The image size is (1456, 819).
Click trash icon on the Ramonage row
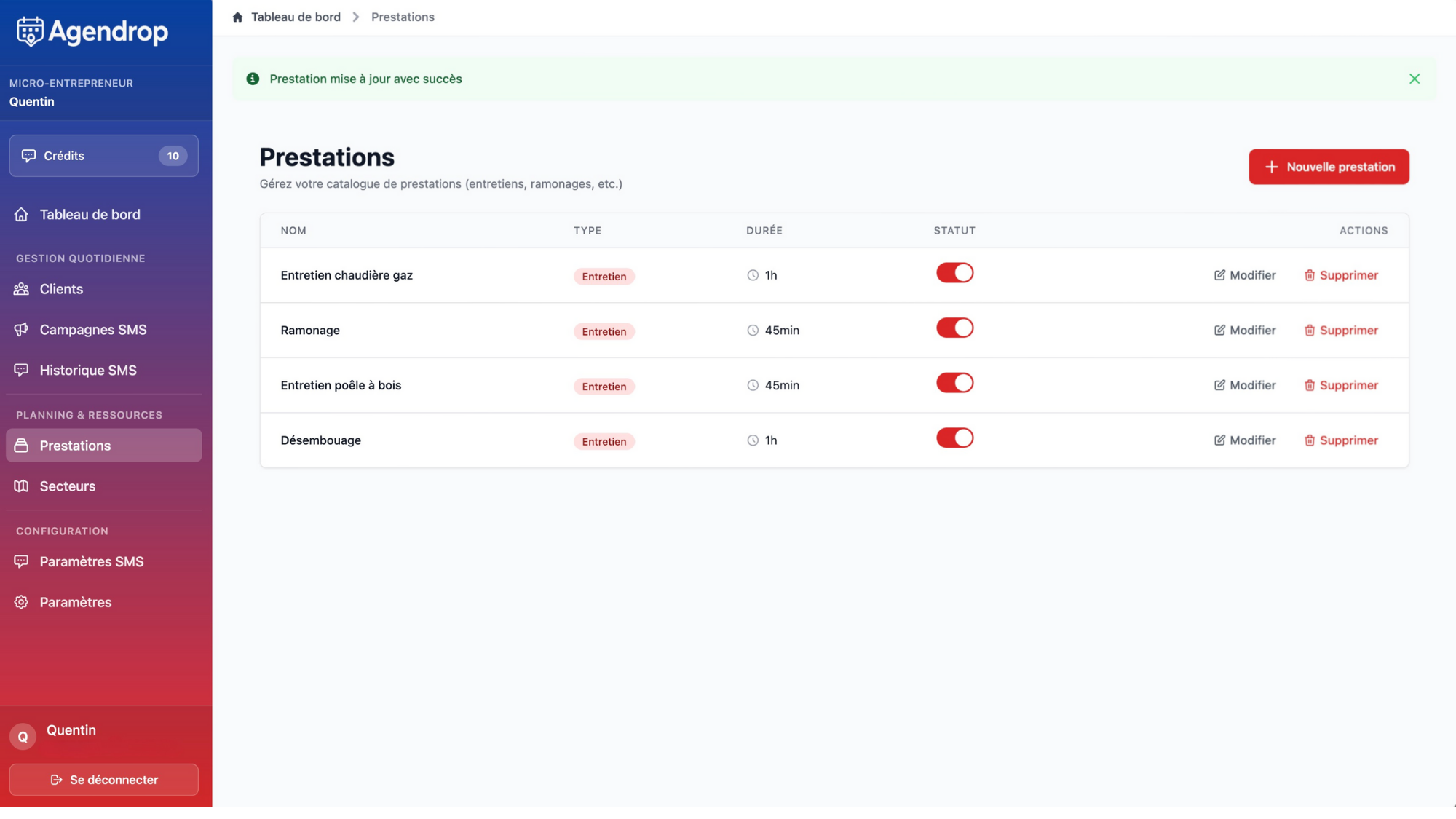1310,331
